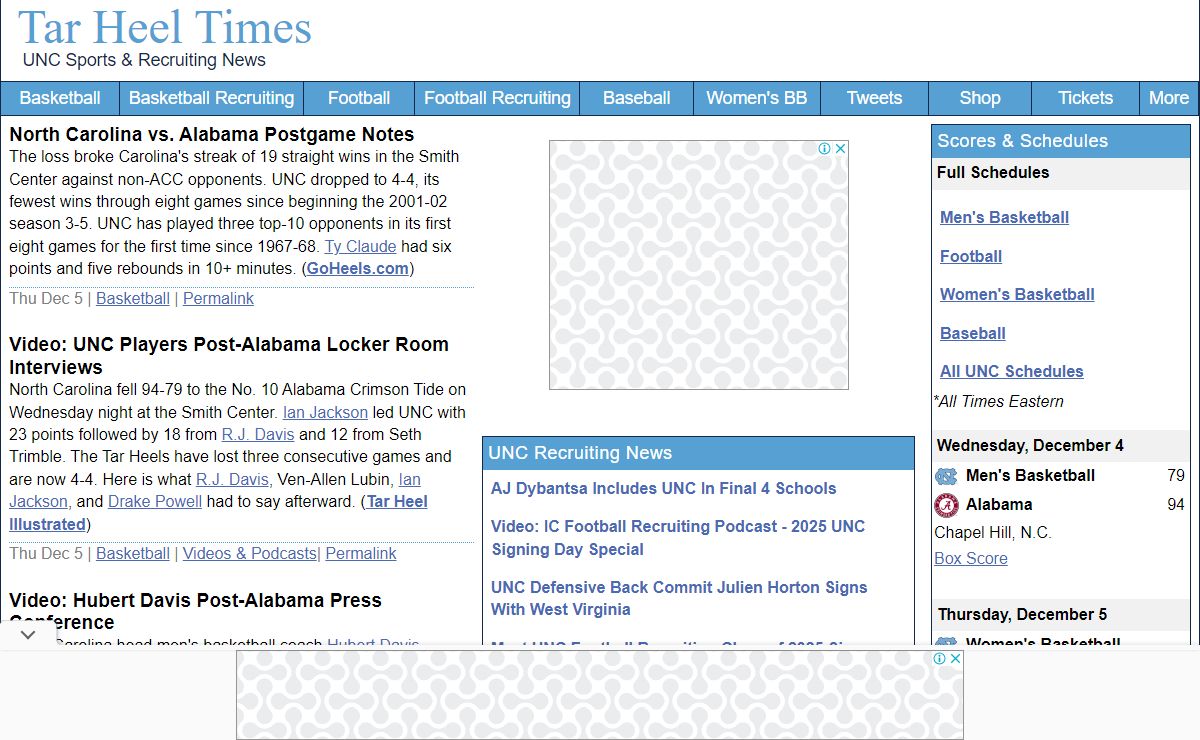Open the Women's Basketball full schedule link

click(x=1017, y=294)
